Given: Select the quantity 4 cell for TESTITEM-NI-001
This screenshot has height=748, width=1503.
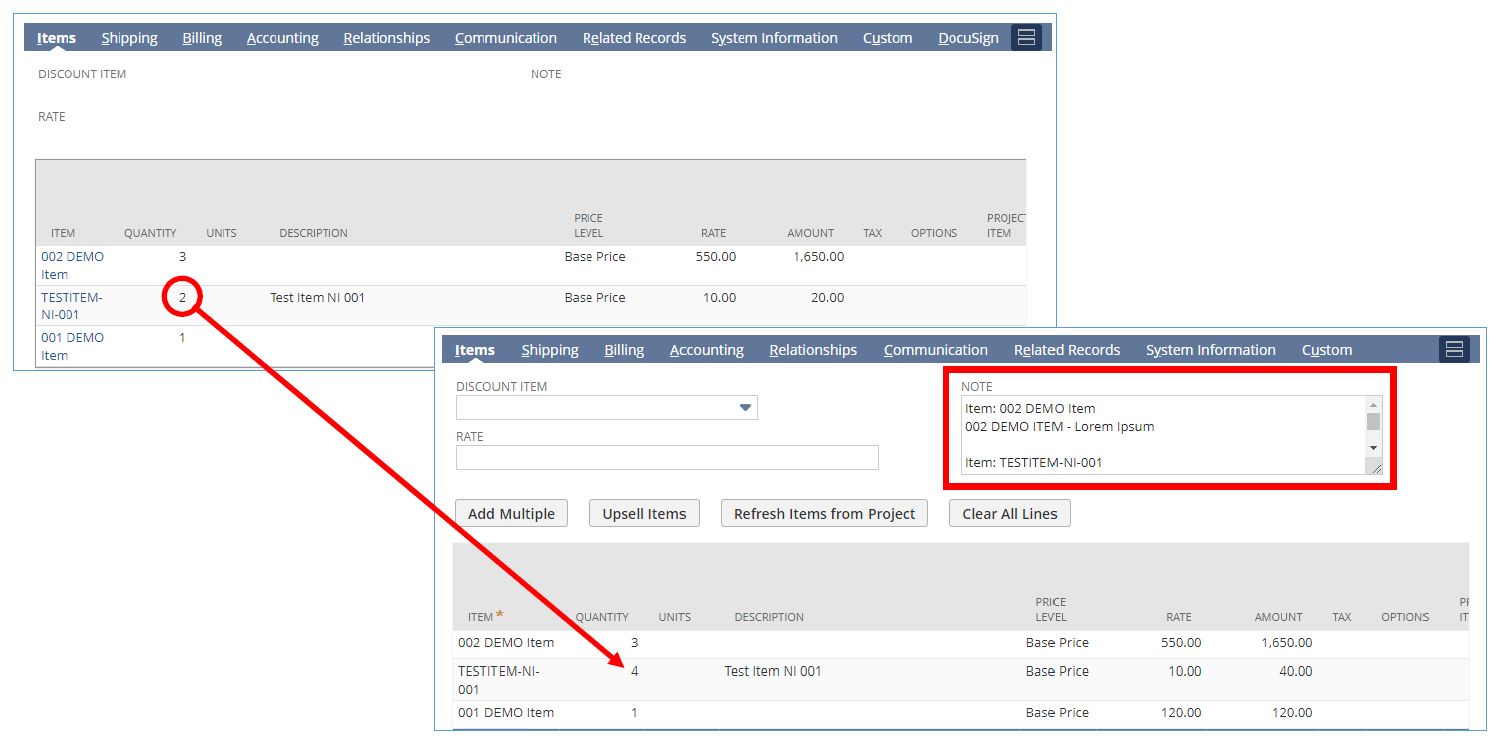Looking at the screenshot, I should point(634,671).
